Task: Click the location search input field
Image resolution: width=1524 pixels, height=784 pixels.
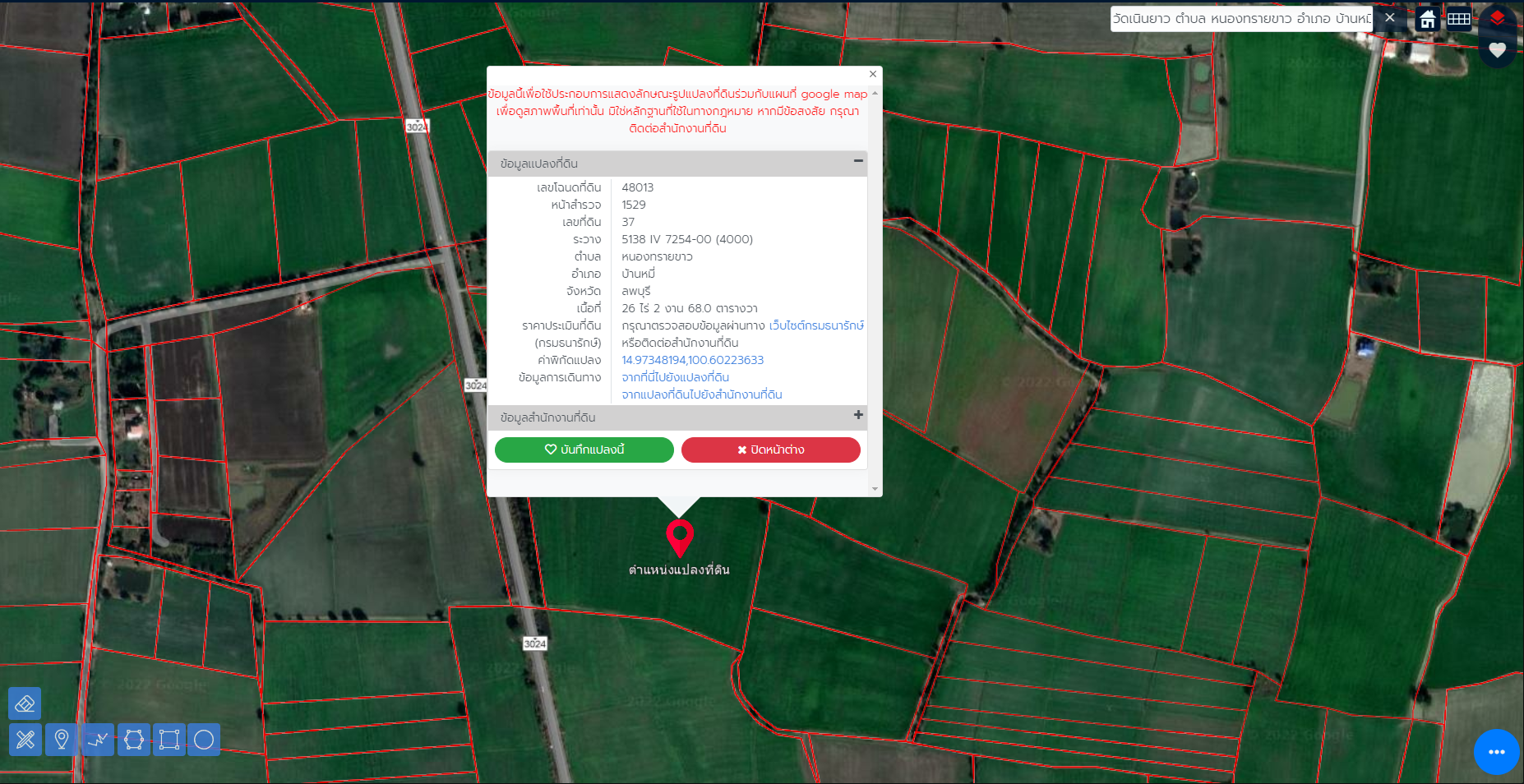Action: (x=1241, y=19)
